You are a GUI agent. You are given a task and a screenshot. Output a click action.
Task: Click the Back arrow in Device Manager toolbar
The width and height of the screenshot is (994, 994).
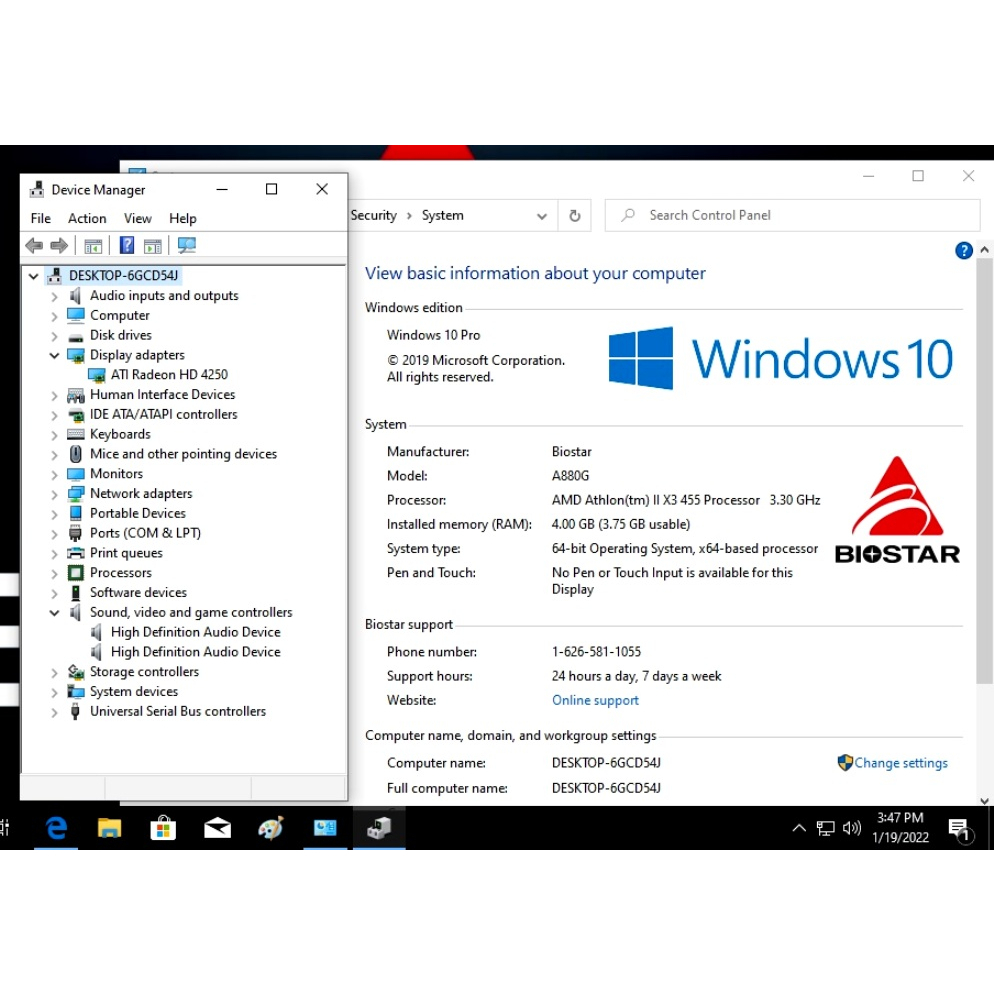pyautogui.click(x=35, y=246)
